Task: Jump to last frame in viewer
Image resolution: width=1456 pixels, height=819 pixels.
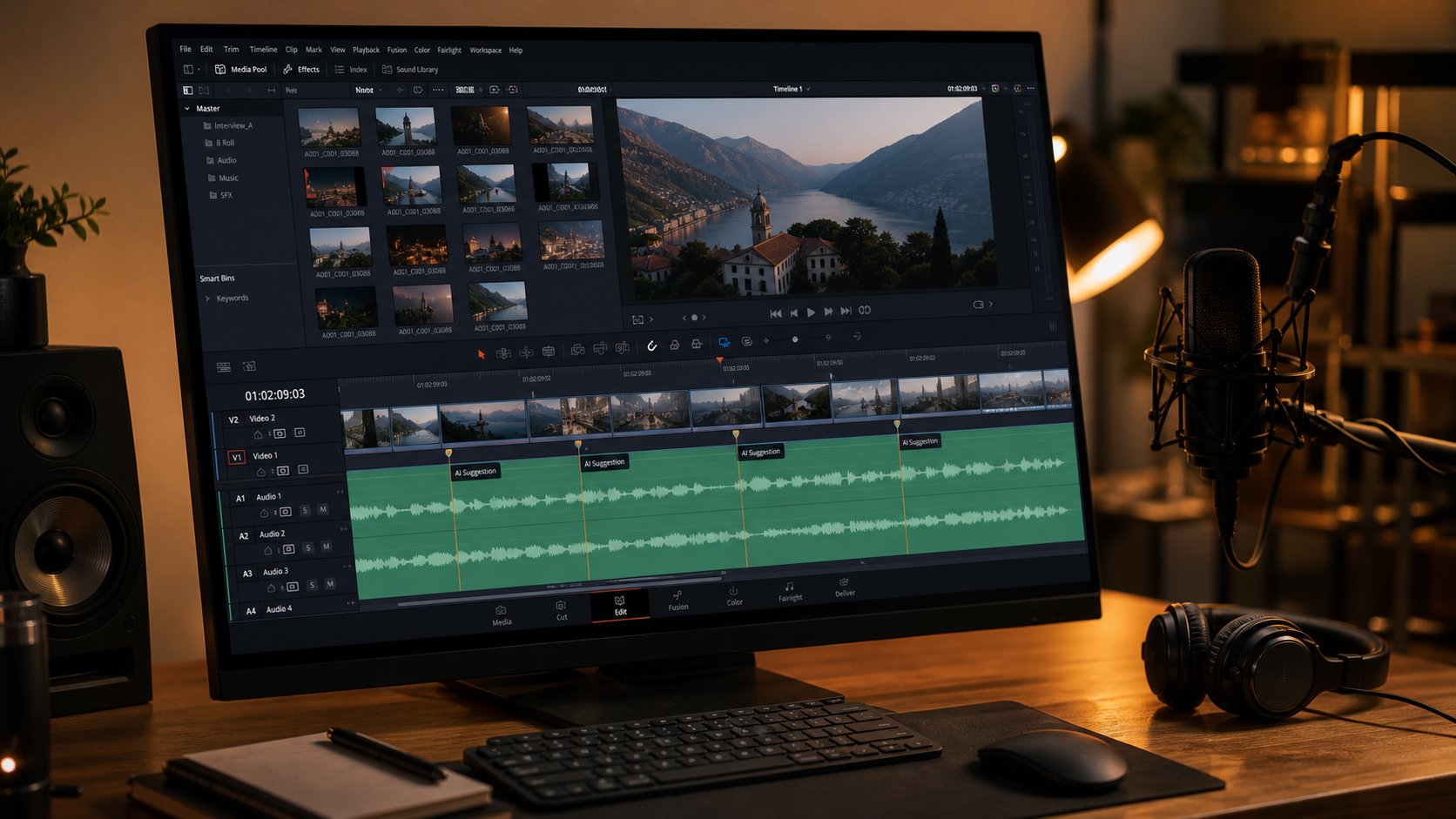Action: tap(846, 311)
